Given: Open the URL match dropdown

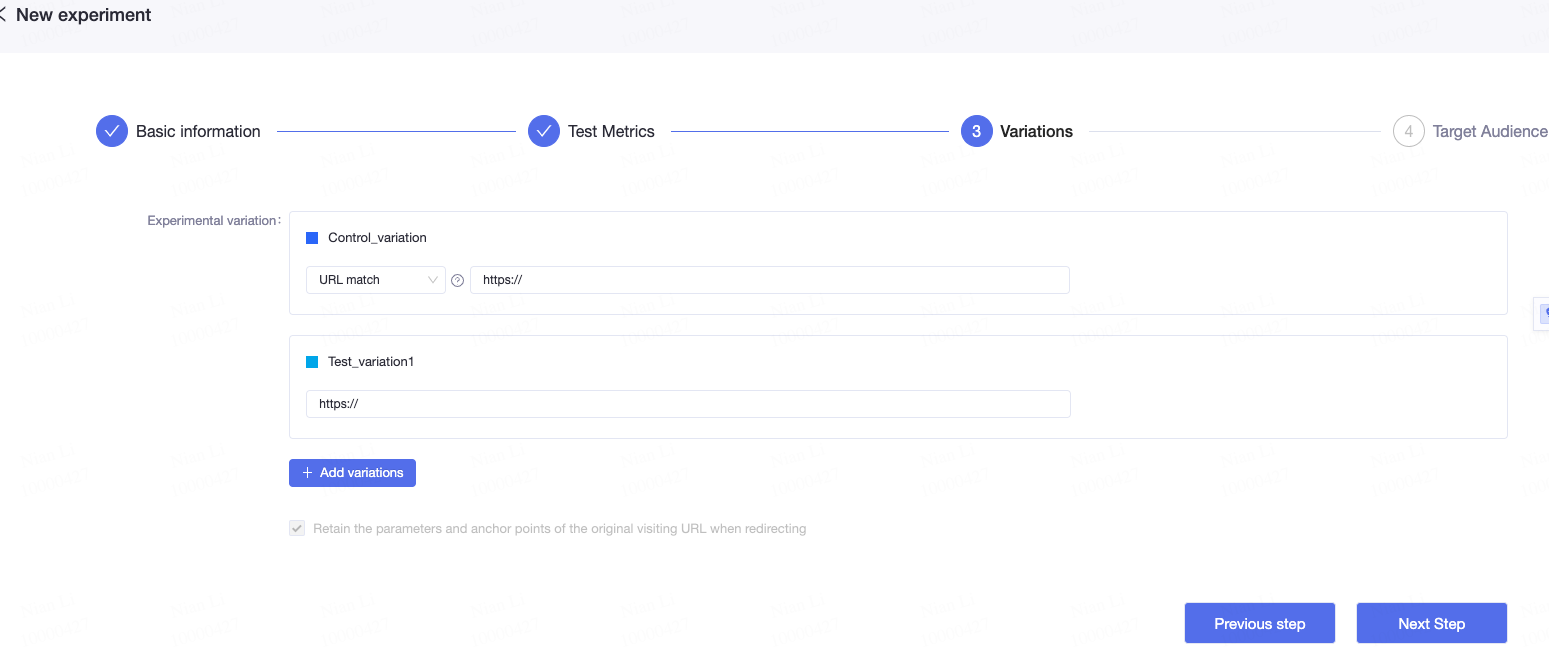Looking at the screenshot, I should (376, 280).
